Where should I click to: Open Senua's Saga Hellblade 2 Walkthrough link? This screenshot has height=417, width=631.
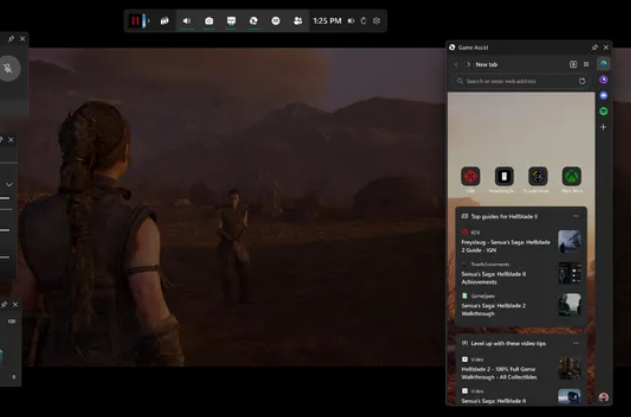click(x=494, y=310)
